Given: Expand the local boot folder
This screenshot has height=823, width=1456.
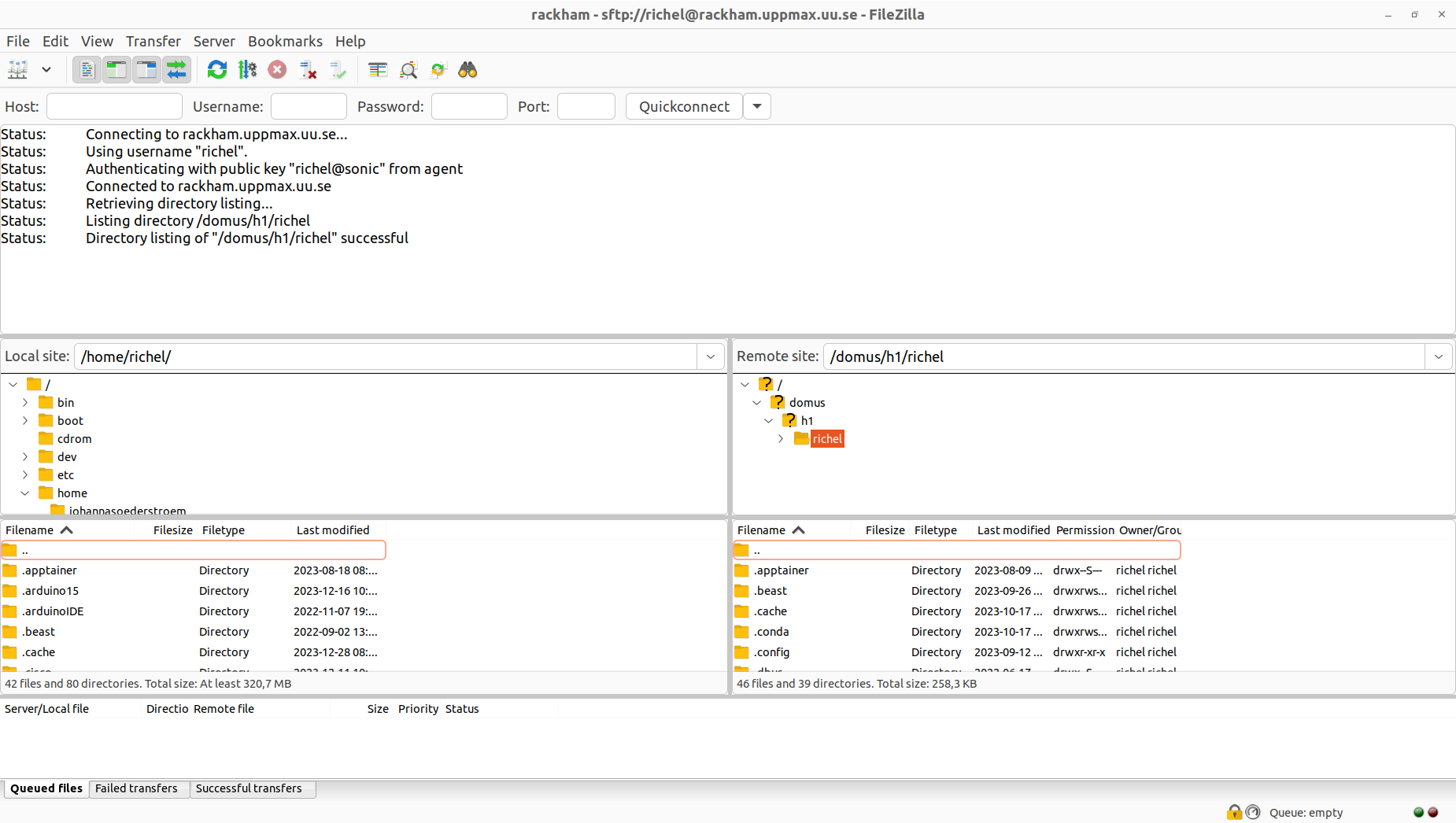Looking at the screenshot, I should 25,421.
